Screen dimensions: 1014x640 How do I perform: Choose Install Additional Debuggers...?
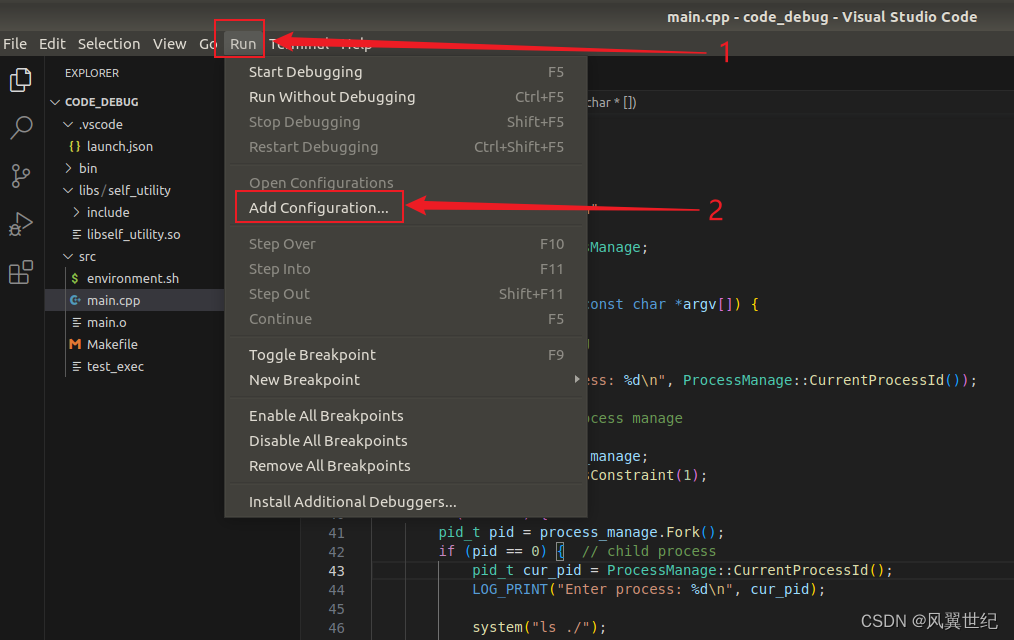click(406, 502)
